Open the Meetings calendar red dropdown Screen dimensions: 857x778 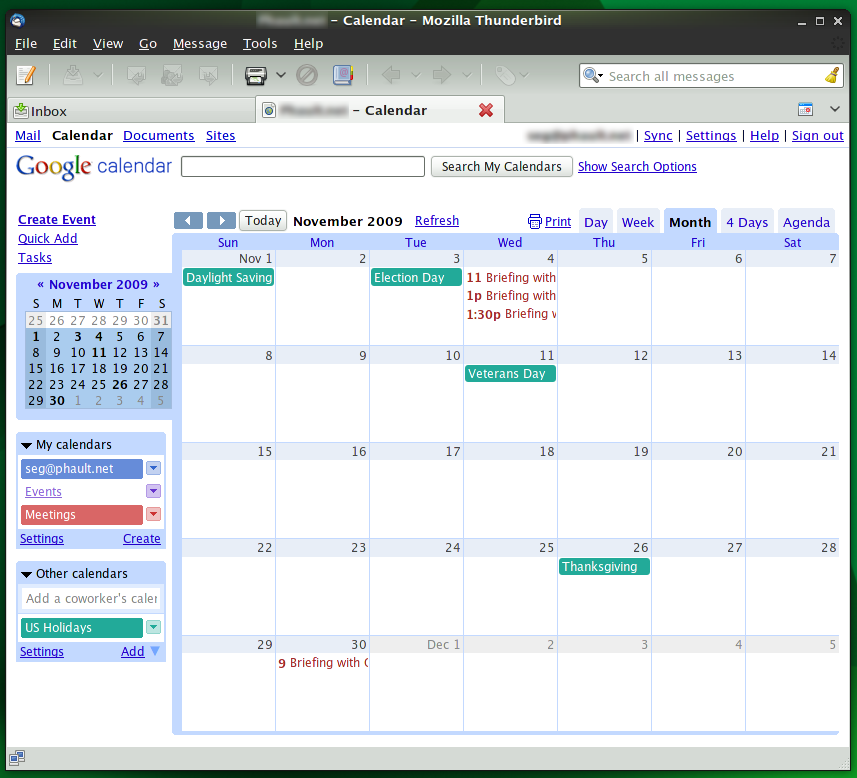(x=154, y=514)
